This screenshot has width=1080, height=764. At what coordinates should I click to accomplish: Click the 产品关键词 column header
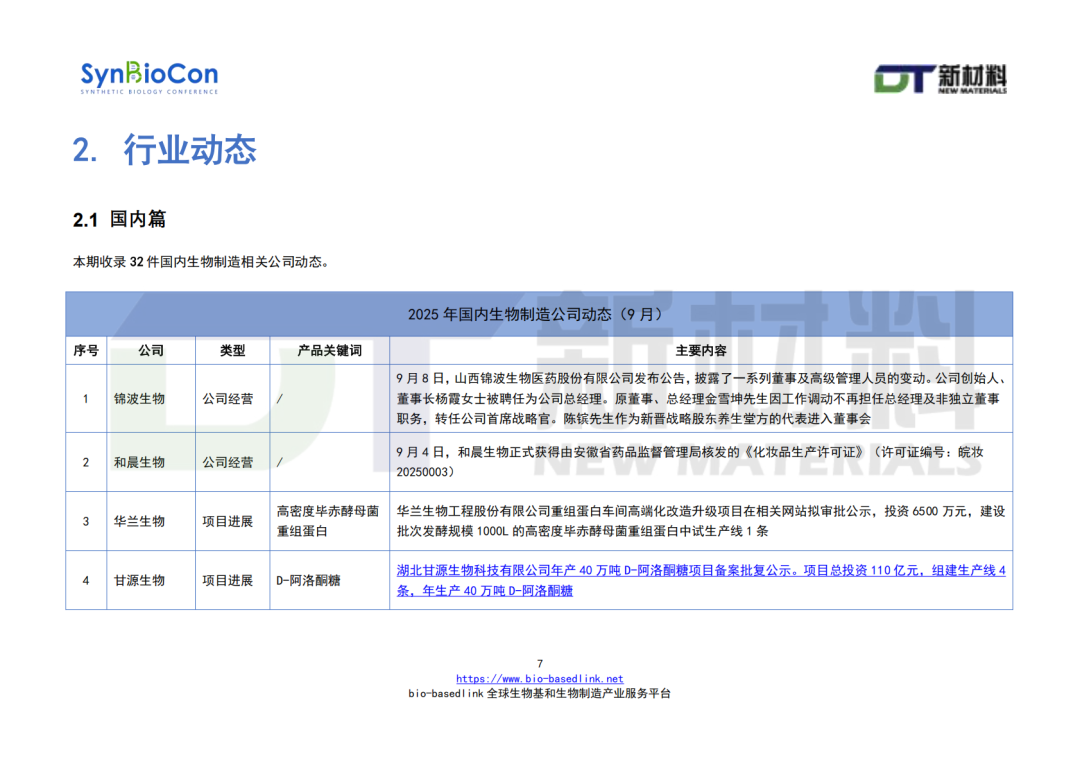(329, 351)
